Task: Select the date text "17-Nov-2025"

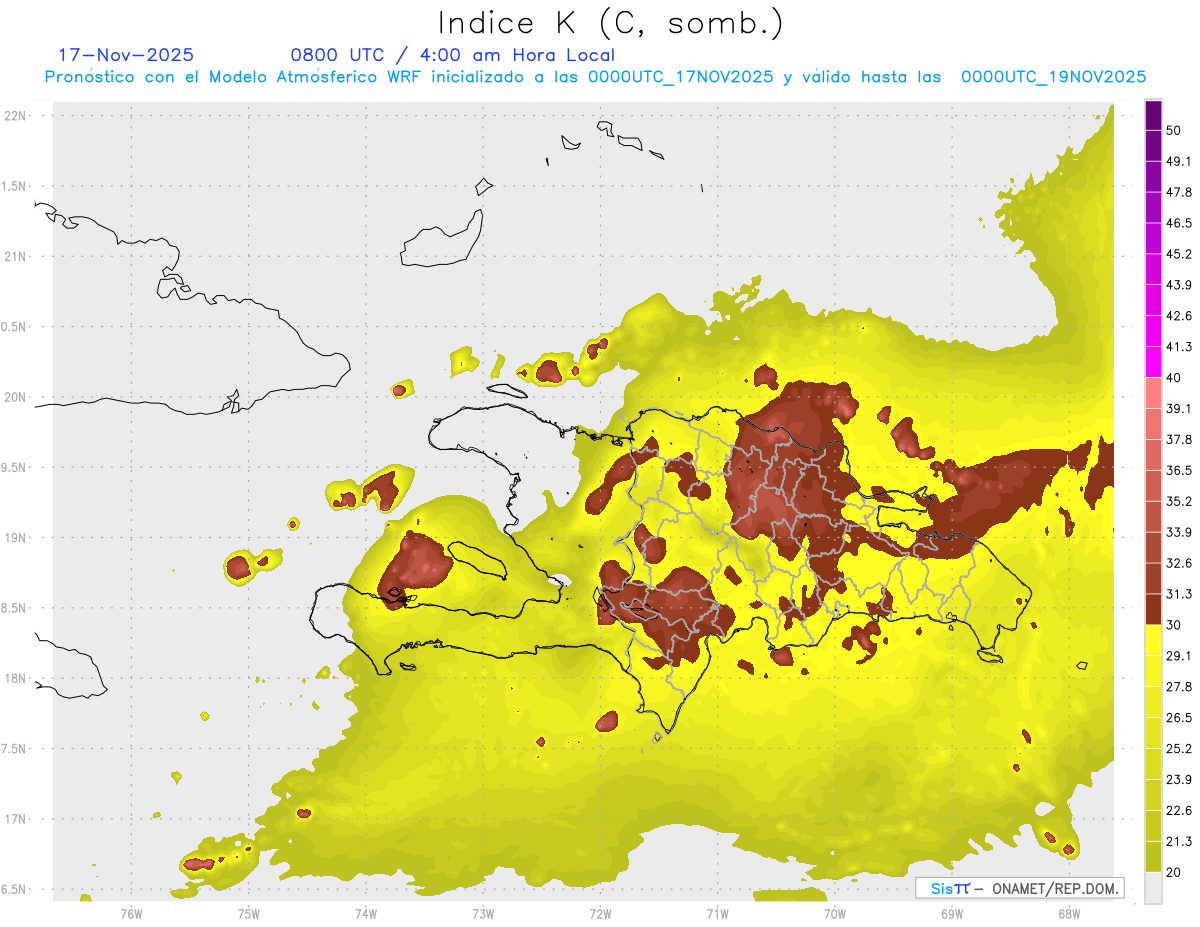Action: click(x=126, y=55)
